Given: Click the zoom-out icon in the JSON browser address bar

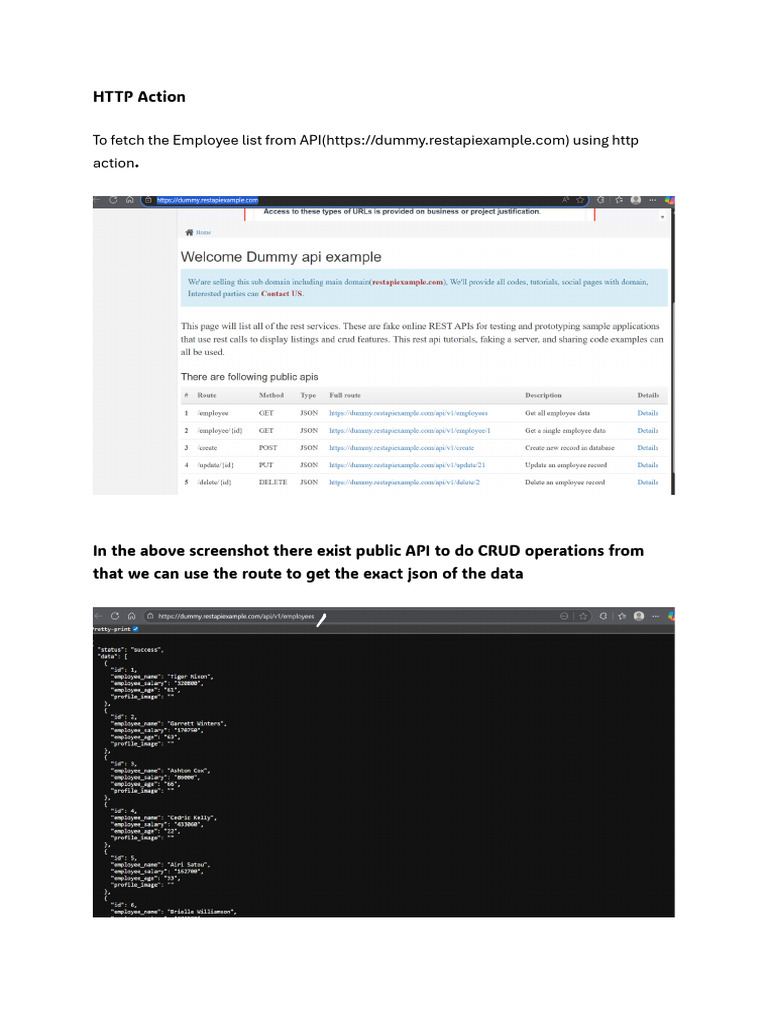Looking at the screenshot, I should point(564,616).
